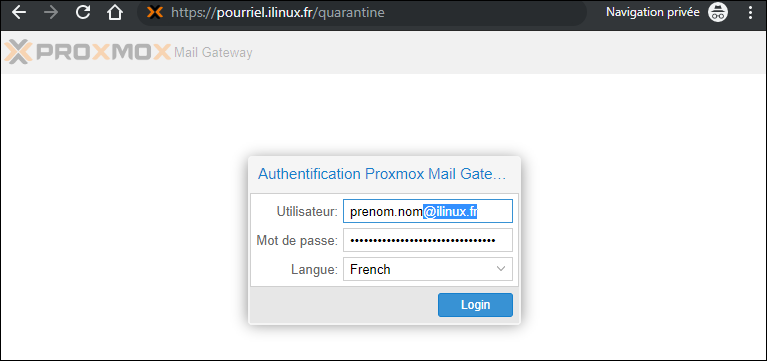Reload the quarantine page
The image size is (767, 361).
(x=84, y=13)
